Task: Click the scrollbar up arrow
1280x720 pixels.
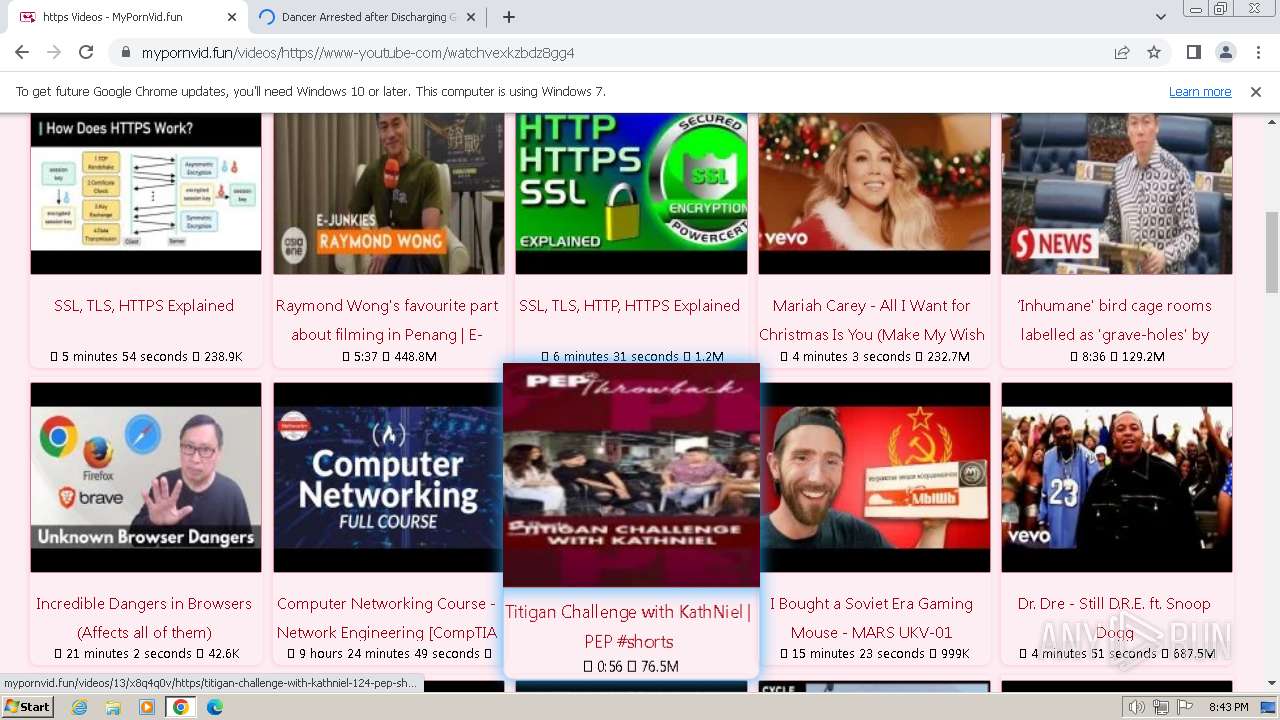Action: [x=1272, y=120]
